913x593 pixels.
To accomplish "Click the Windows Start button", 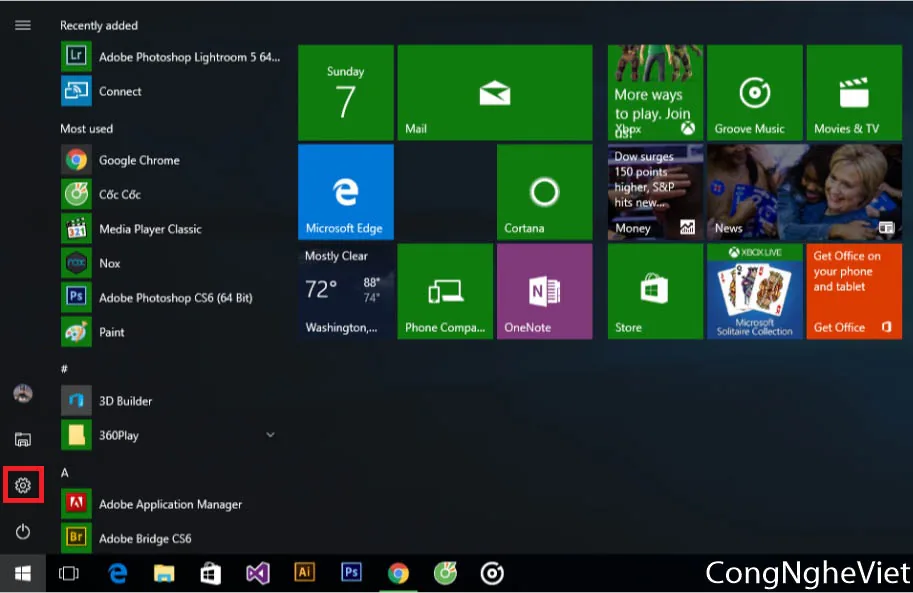I will pos(23,573).
